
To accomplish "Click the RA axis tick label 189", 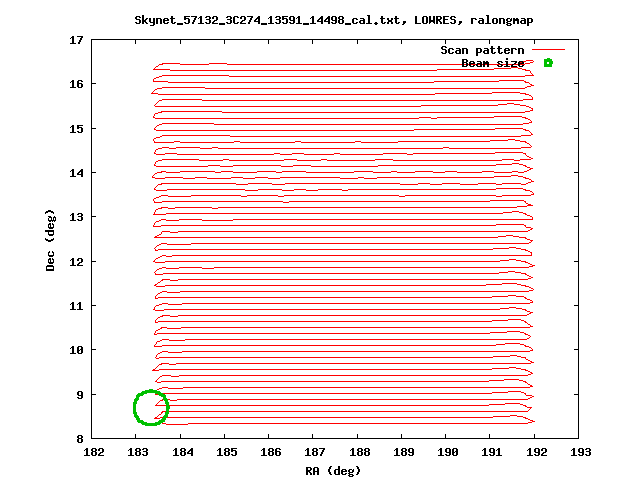I will coord(404,452).
